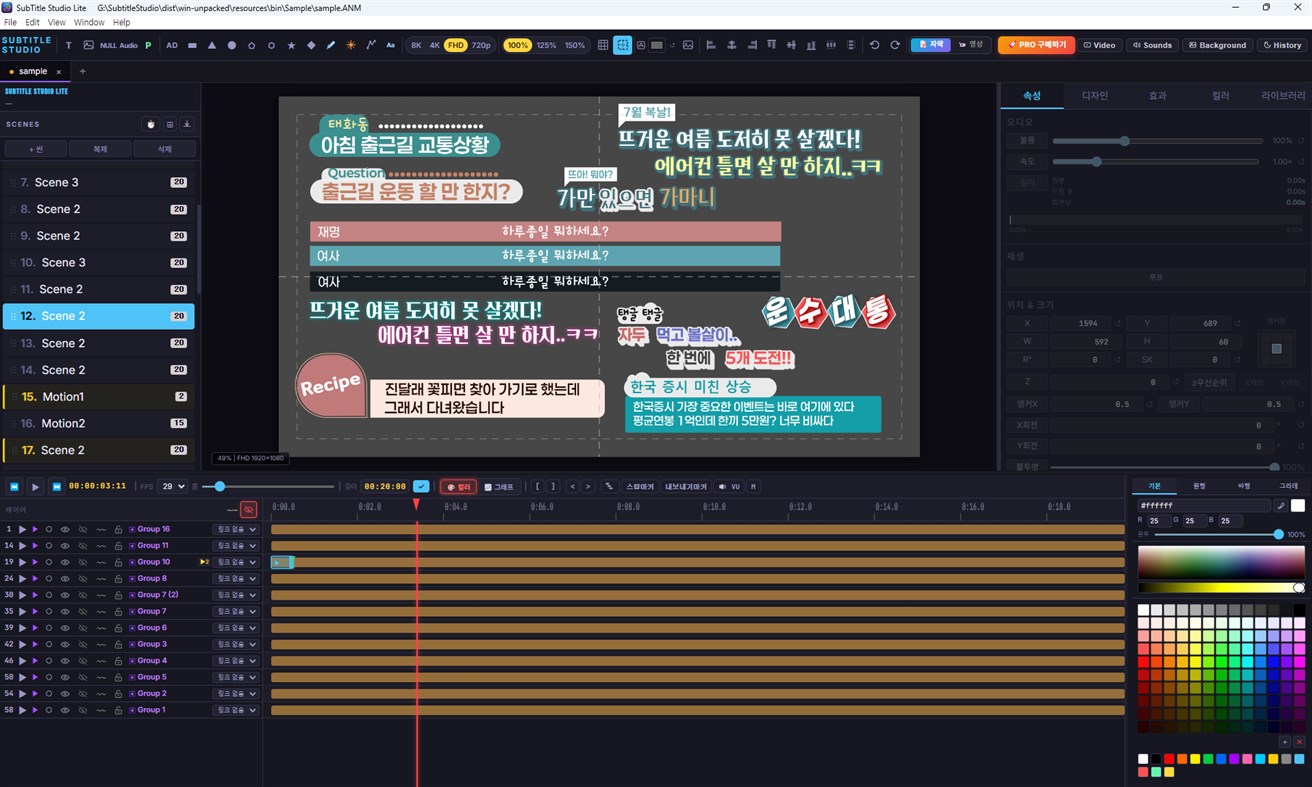Open the link dropdown for Group 1
Viewport: 1312px width, 787px height.
point(235,710)
